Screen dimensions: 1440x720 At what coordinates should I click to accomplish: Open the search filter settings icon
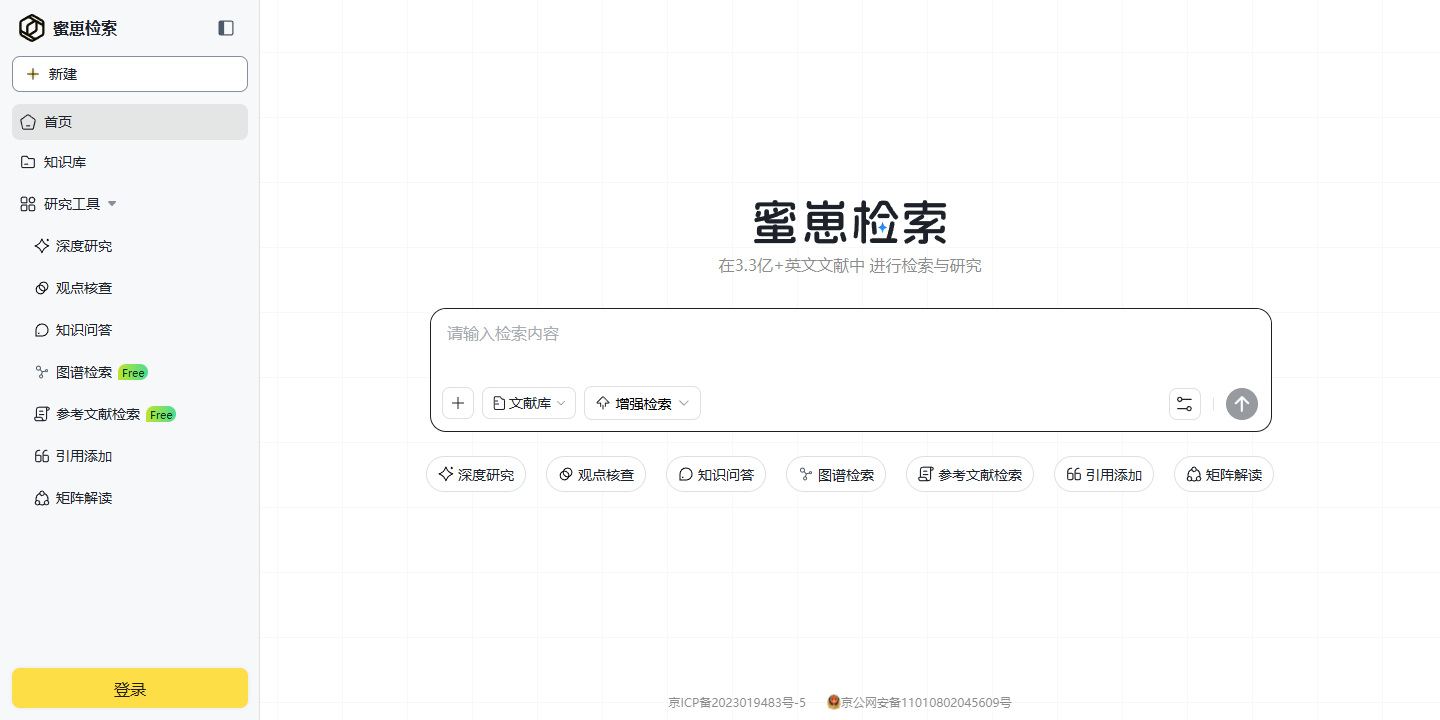1185,404
